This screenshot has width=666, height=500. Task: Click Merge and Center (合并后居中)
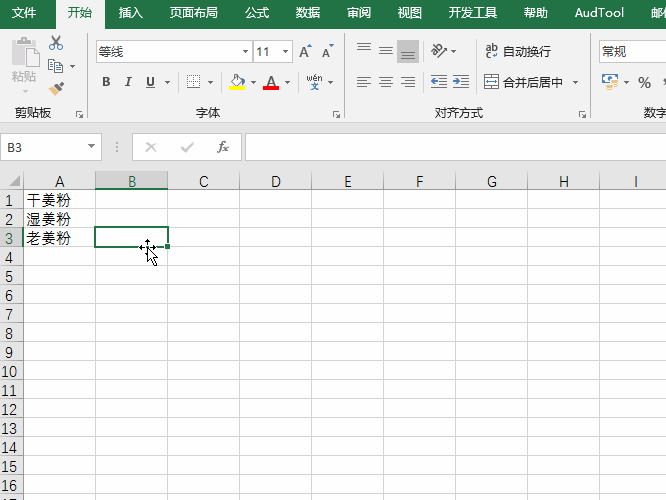coord(523,82)
